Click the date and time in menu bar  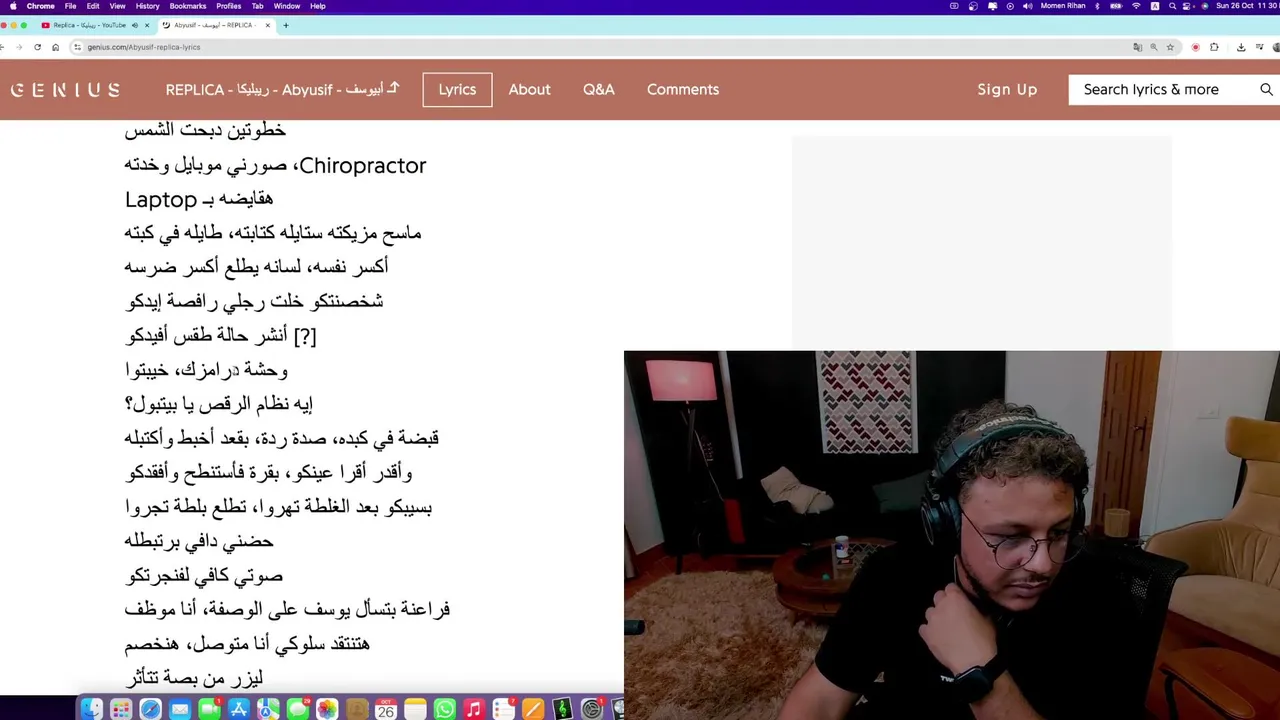(1247, 6)
